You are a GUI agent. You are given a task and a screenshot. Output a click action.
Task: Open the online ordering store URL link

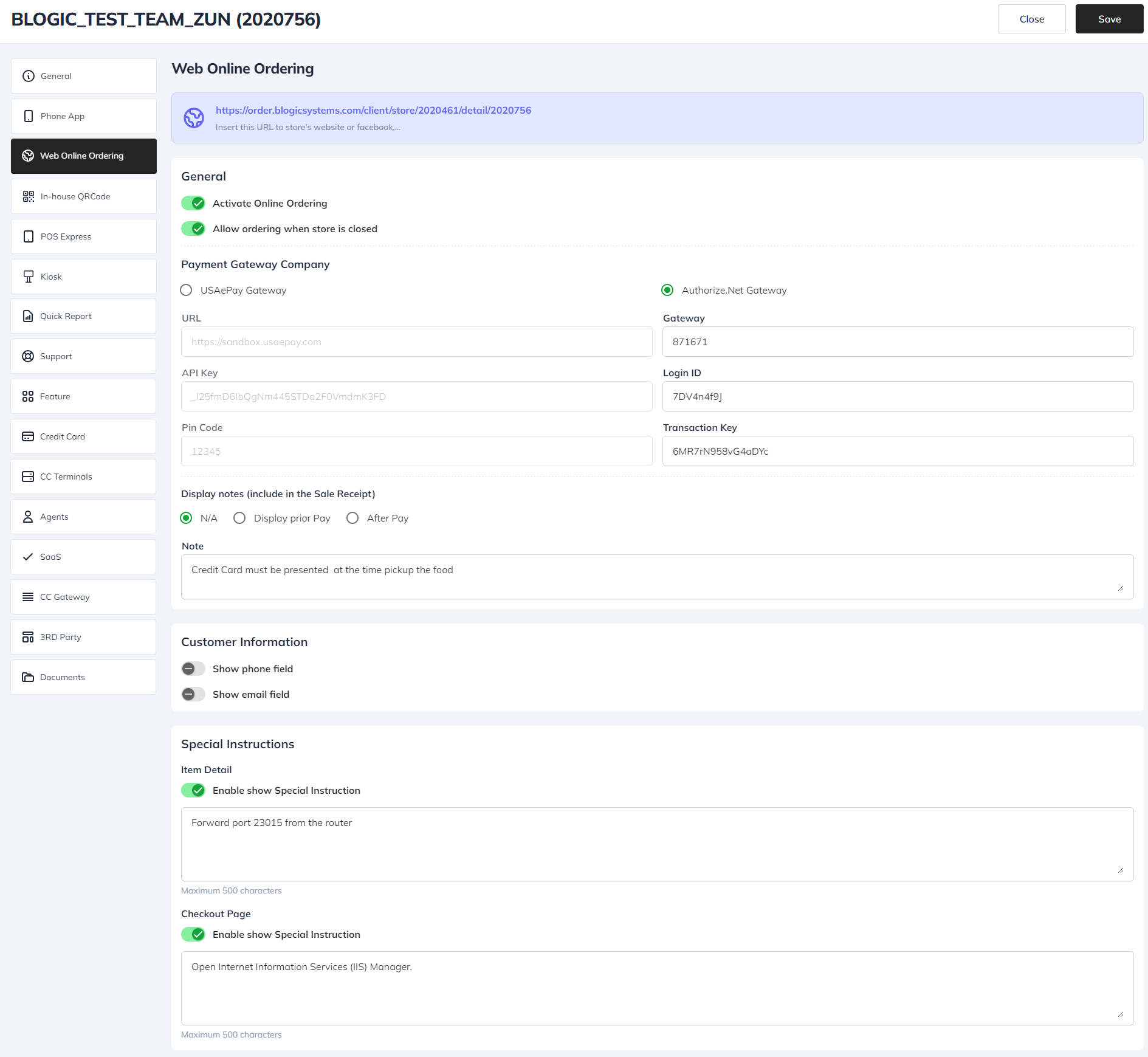tap(373, 110)
